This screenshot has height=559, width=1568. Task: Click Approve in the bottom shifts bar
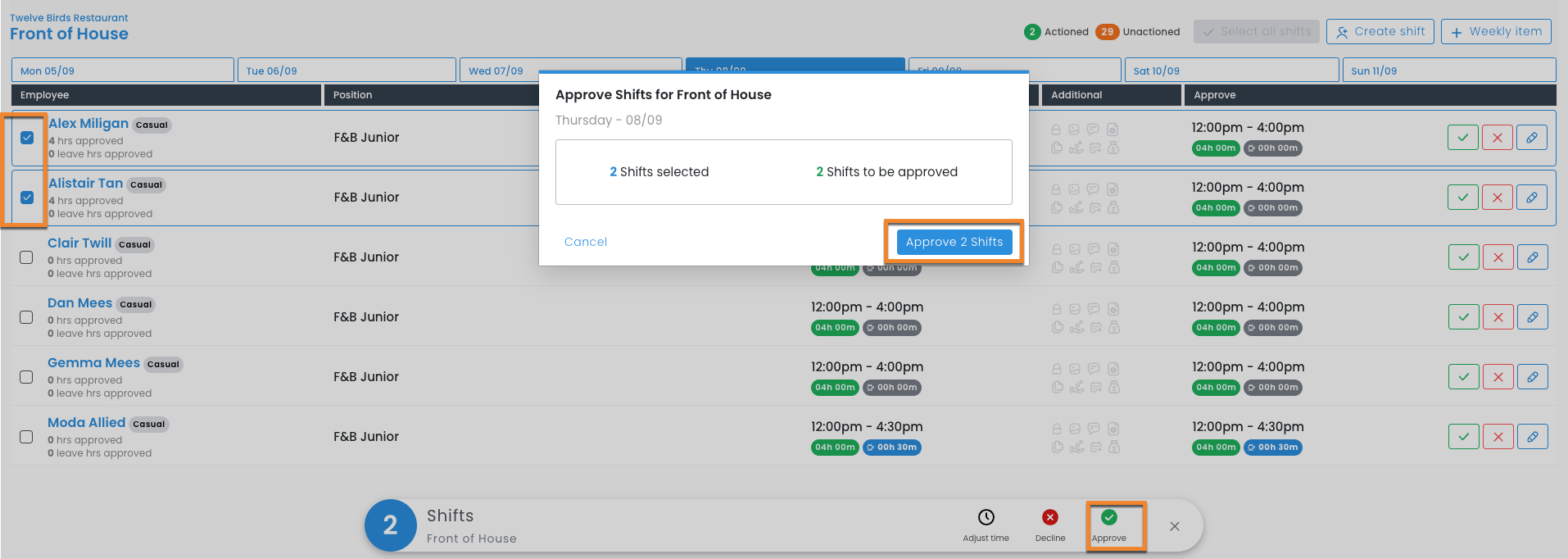click(1108, 525)
